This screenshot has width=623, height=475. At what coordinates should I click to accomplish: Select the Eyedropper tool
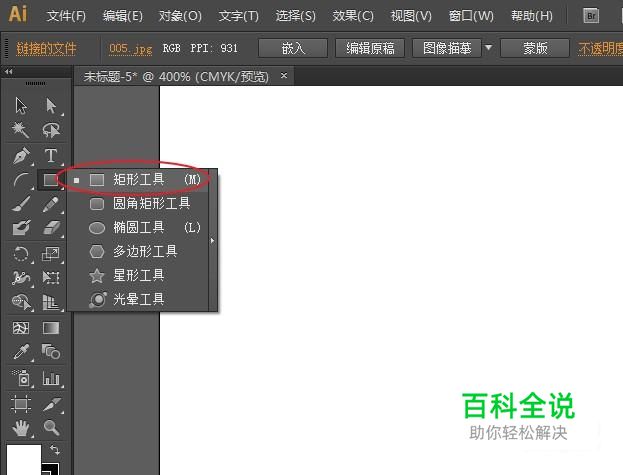click(x=21, y=352)
